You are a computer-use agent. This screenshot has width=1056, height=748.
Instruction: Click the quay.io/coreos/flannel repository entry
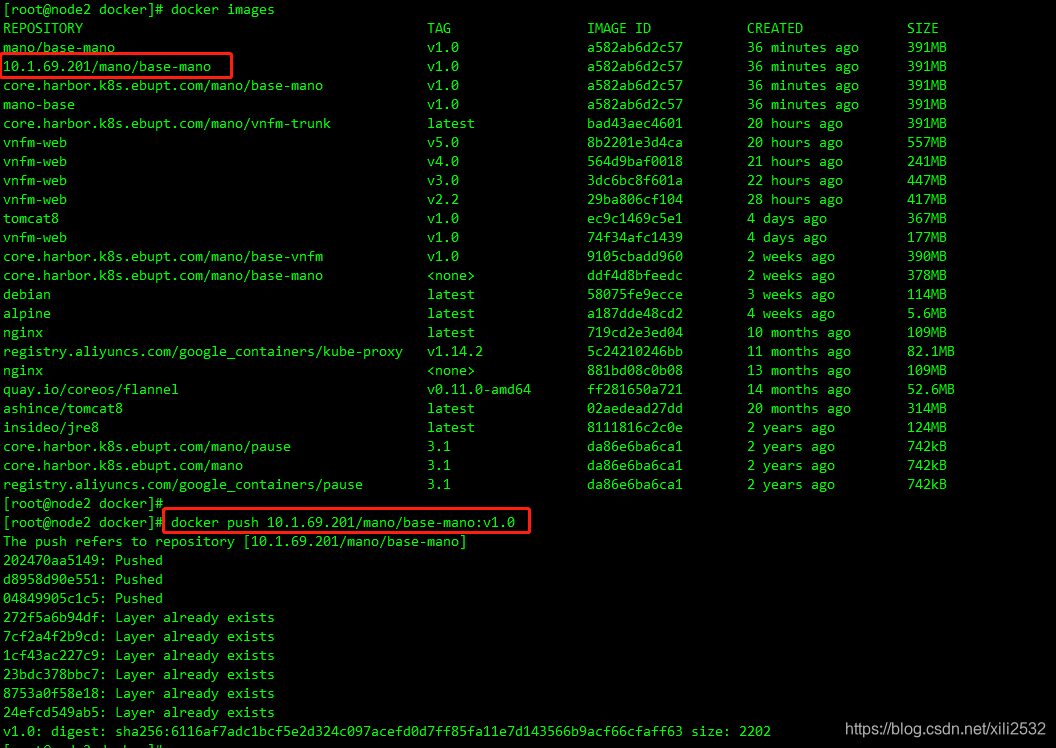(x=91, y=390)
